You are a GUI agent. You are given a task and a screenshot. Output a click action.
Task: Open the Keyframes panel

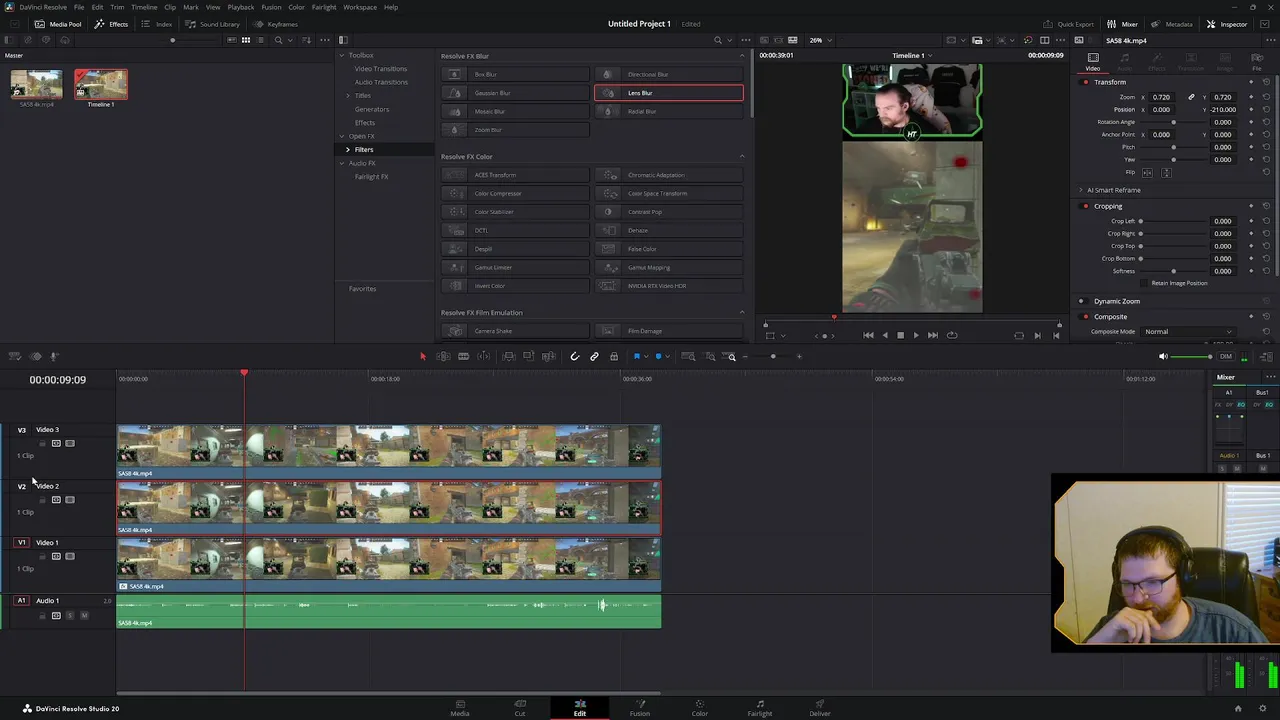[276, 24]
